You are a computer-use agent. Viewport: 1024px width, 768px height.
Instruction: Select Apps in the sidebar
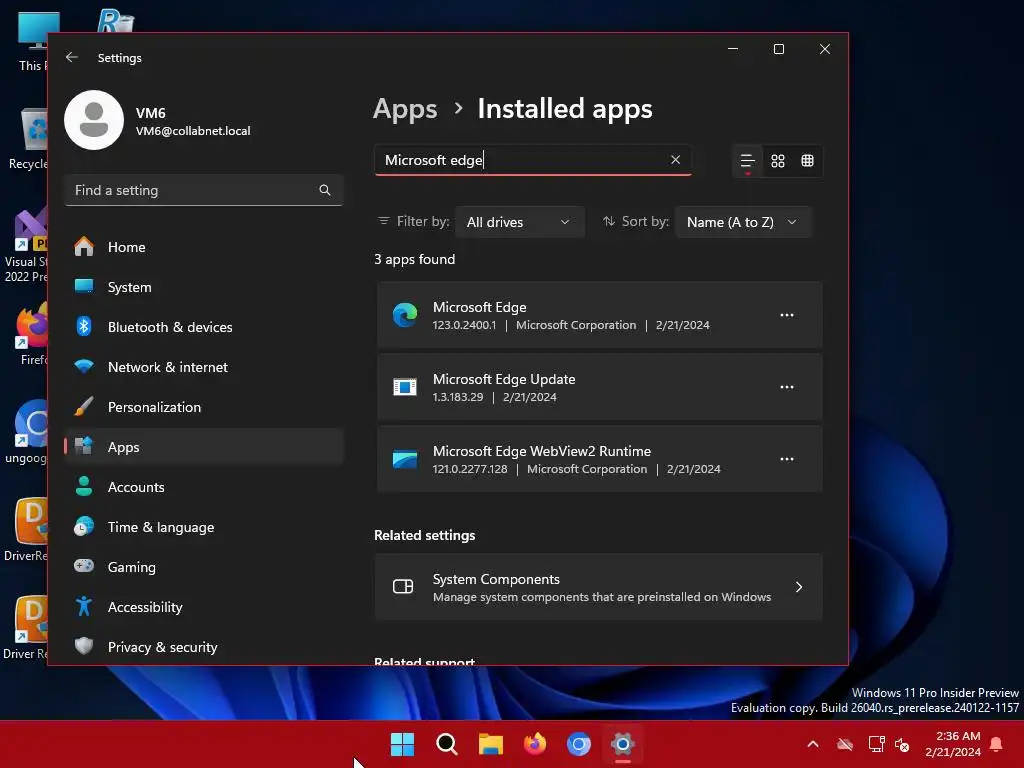[204, 447]
